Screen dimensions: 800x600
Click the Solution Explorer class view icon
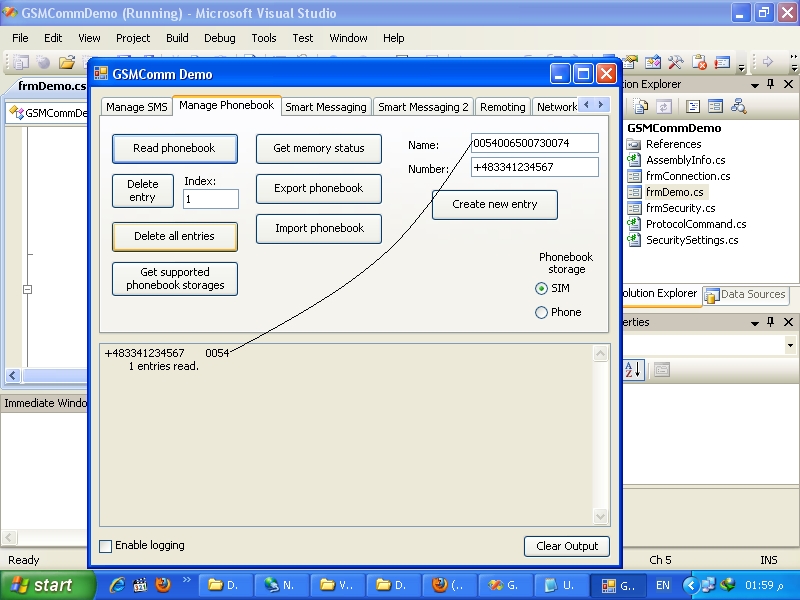click(738, 106)
